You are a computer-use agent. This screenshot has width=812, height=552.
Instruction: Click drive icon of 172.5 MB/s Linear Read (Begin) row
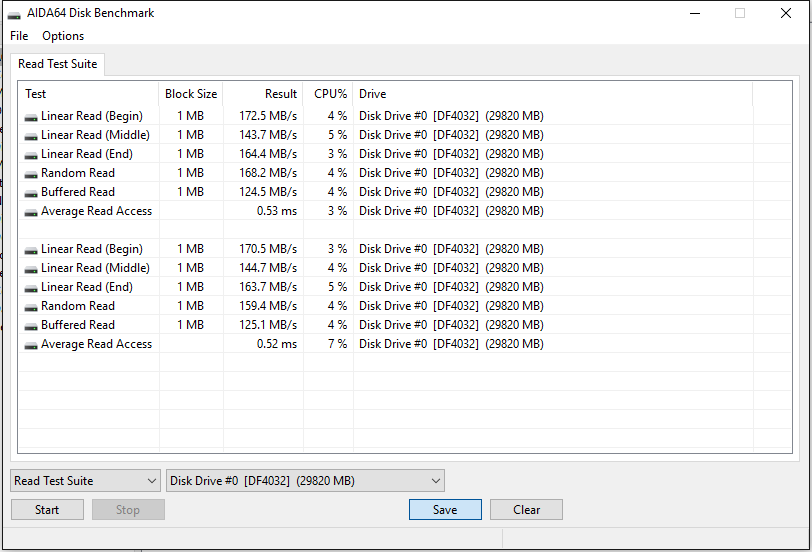click(x=31, y=116)
